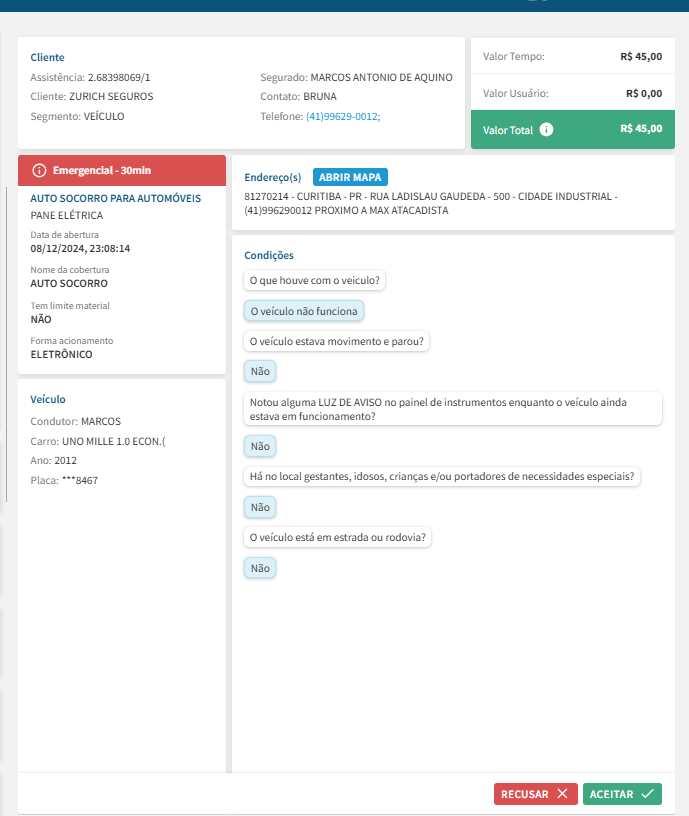Image resolution: width=689 pixels, height=816 pixels.
Task: Click 'Não' under vehicle moving and stopped question
Action: click(260, 371)
